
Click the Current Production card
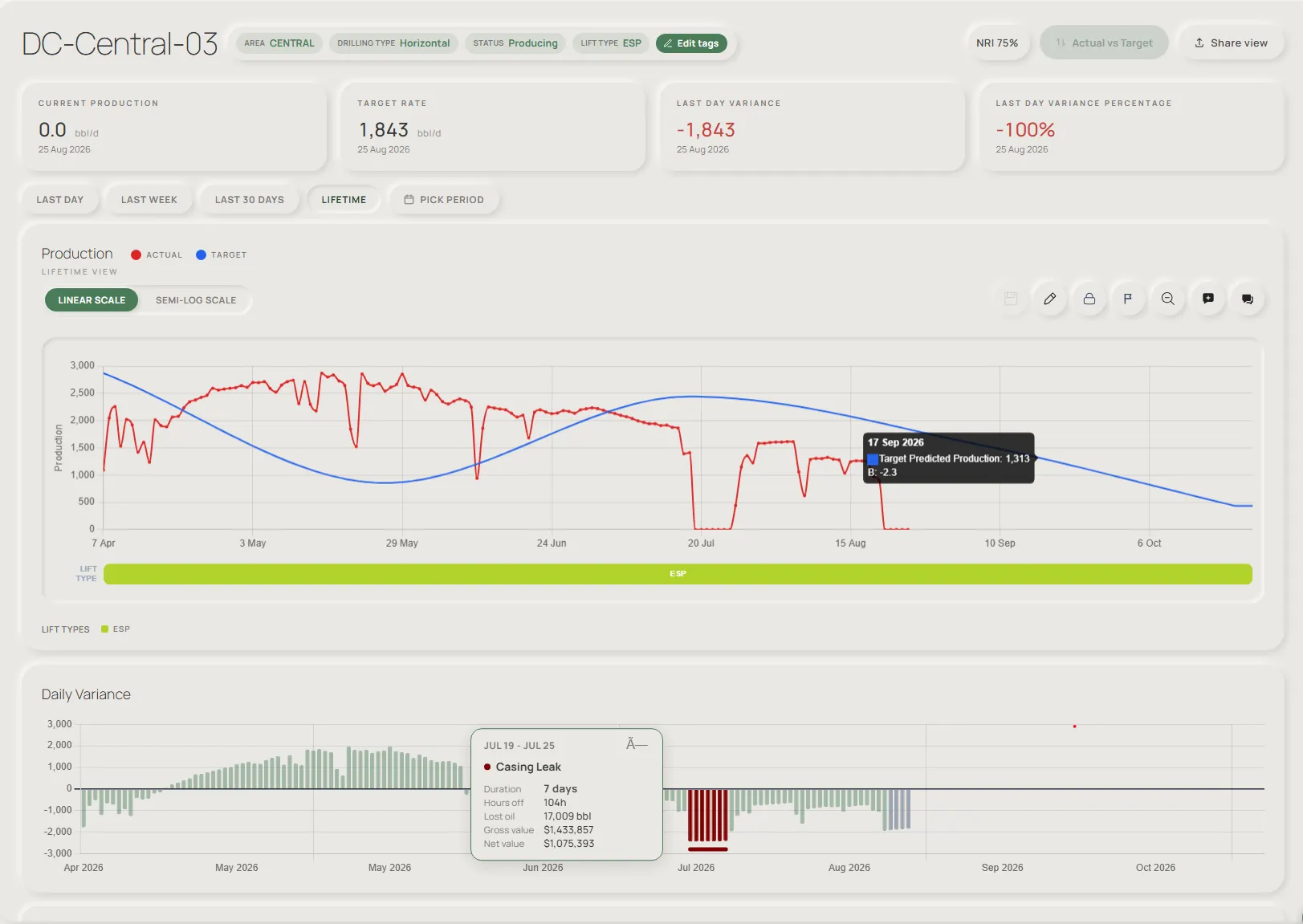click(174, 126)
